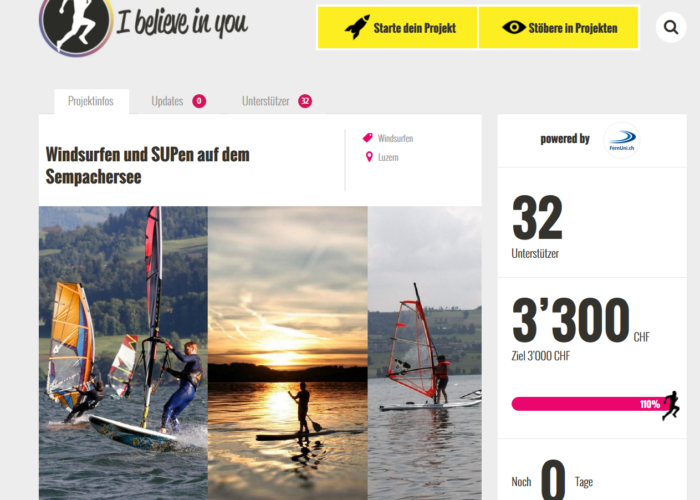The image size is (700, 500).
Task: Click the location pin icon beside Luzern
Action: [x=369, y=157]
